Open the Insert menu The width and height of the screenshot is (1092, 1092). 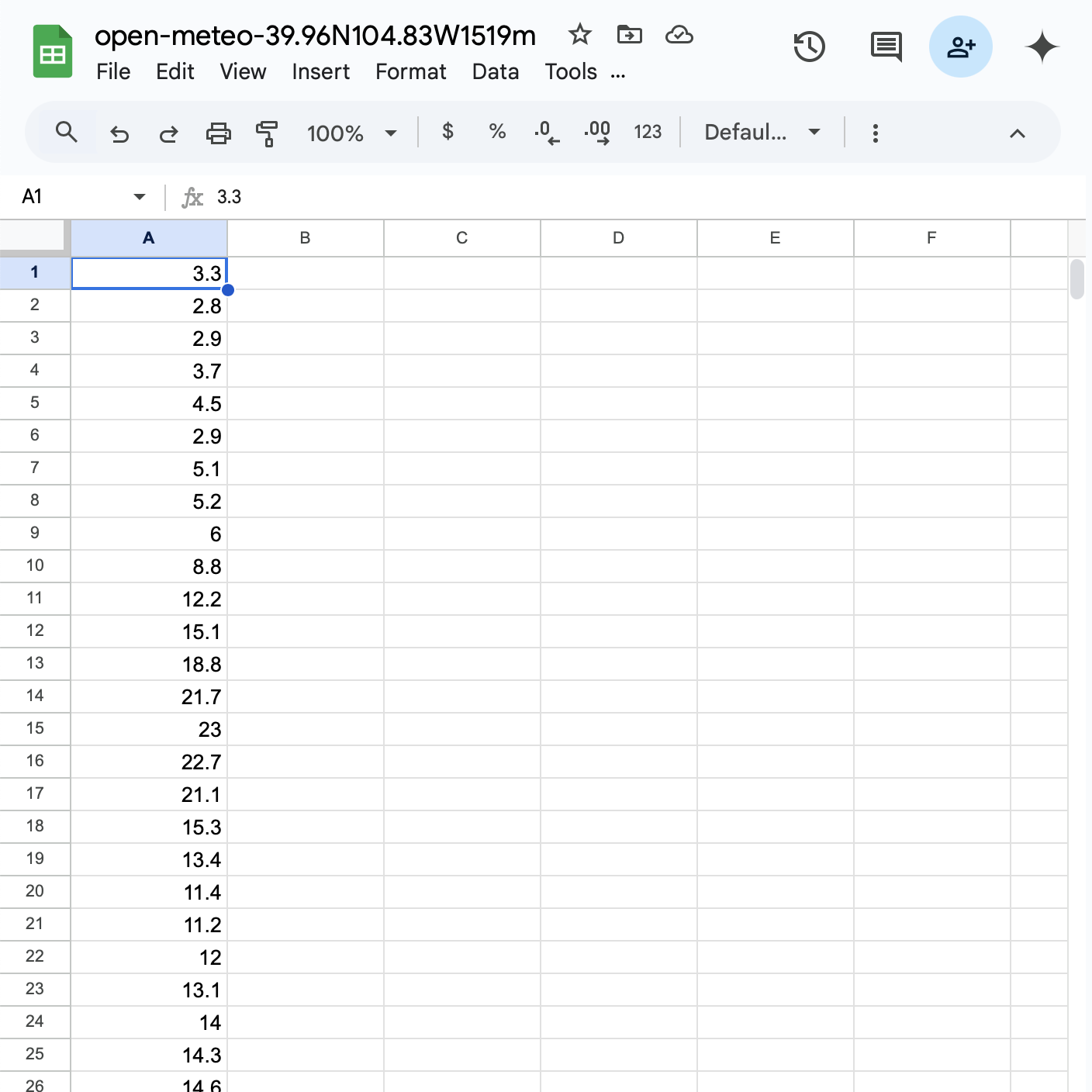coord(320,71)
